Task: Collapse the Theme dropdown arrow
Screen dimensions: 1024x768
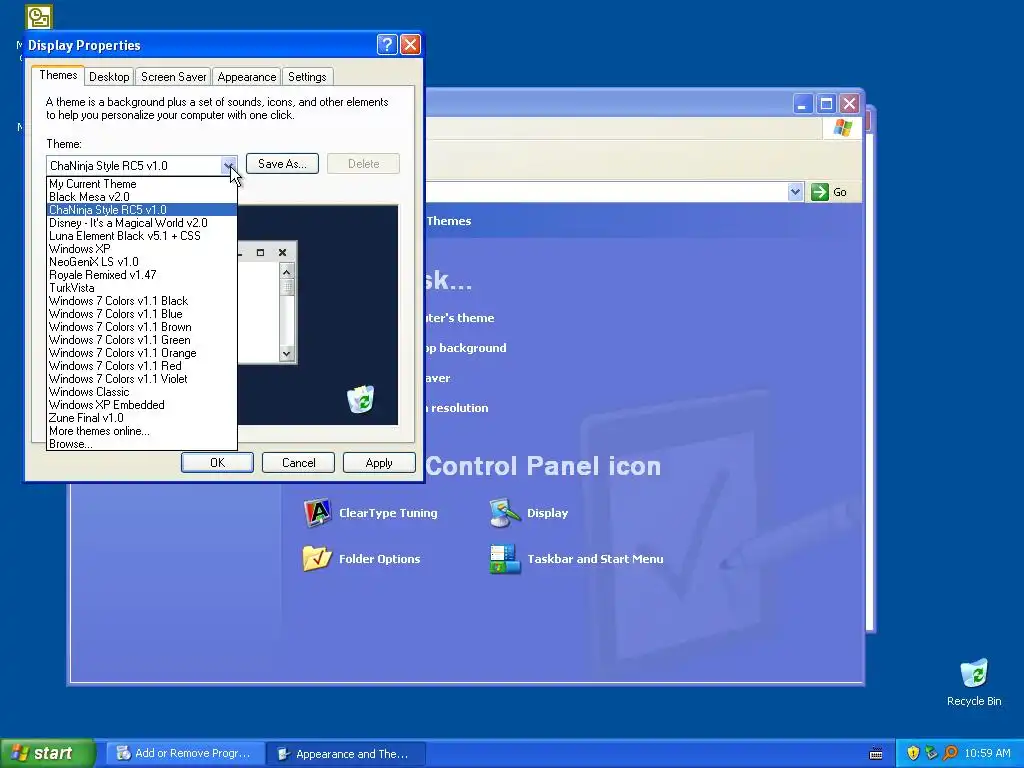Action: pyautogui.click(x=228, y=165)
